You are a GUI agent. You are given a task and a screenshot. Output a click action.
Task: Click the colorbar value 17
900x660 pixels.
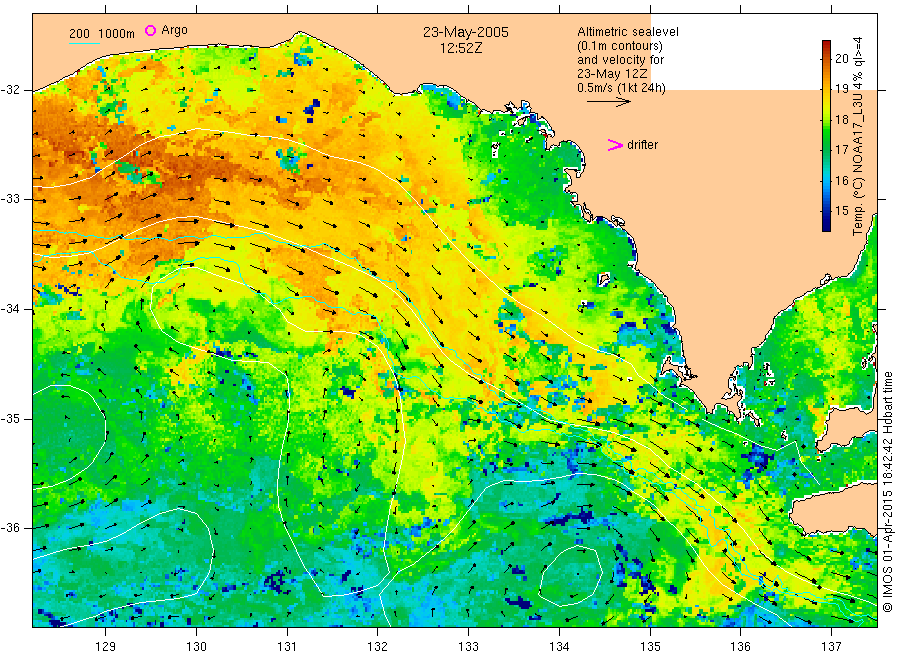click(x=841, y=150)
